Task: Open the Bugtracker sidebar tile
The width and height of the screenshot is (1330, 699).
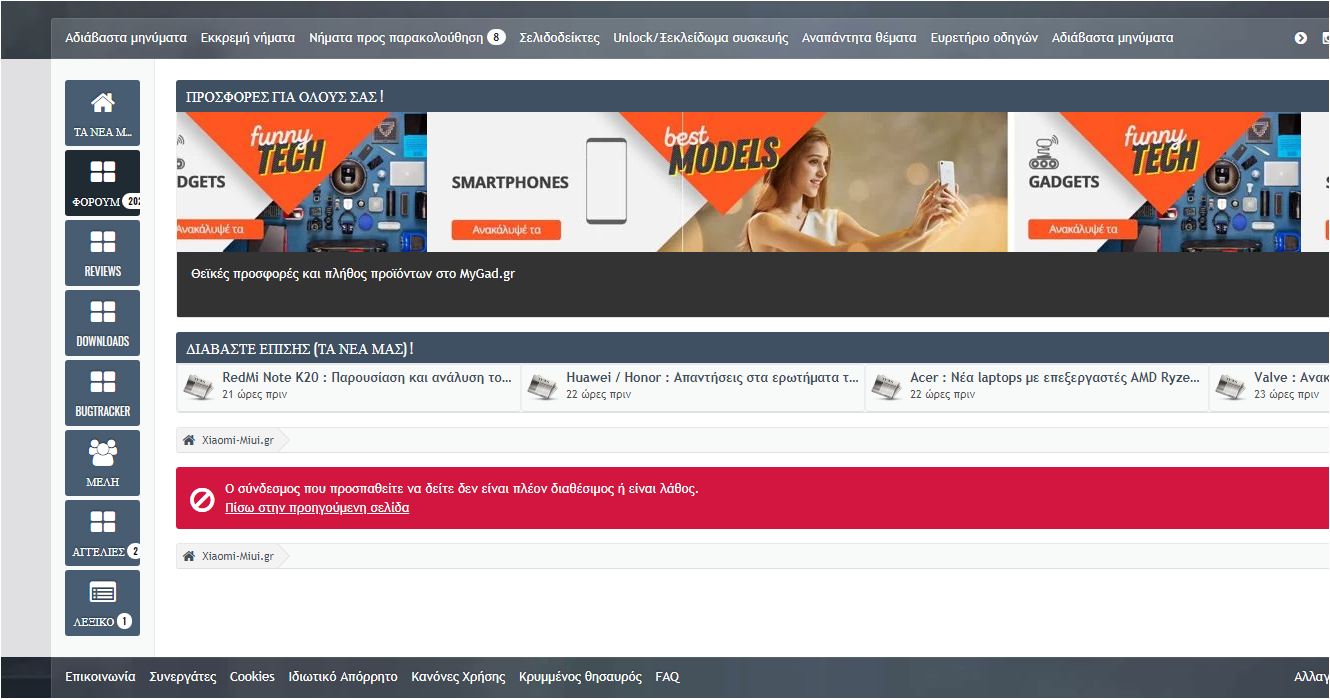Action: click(102, 392)
